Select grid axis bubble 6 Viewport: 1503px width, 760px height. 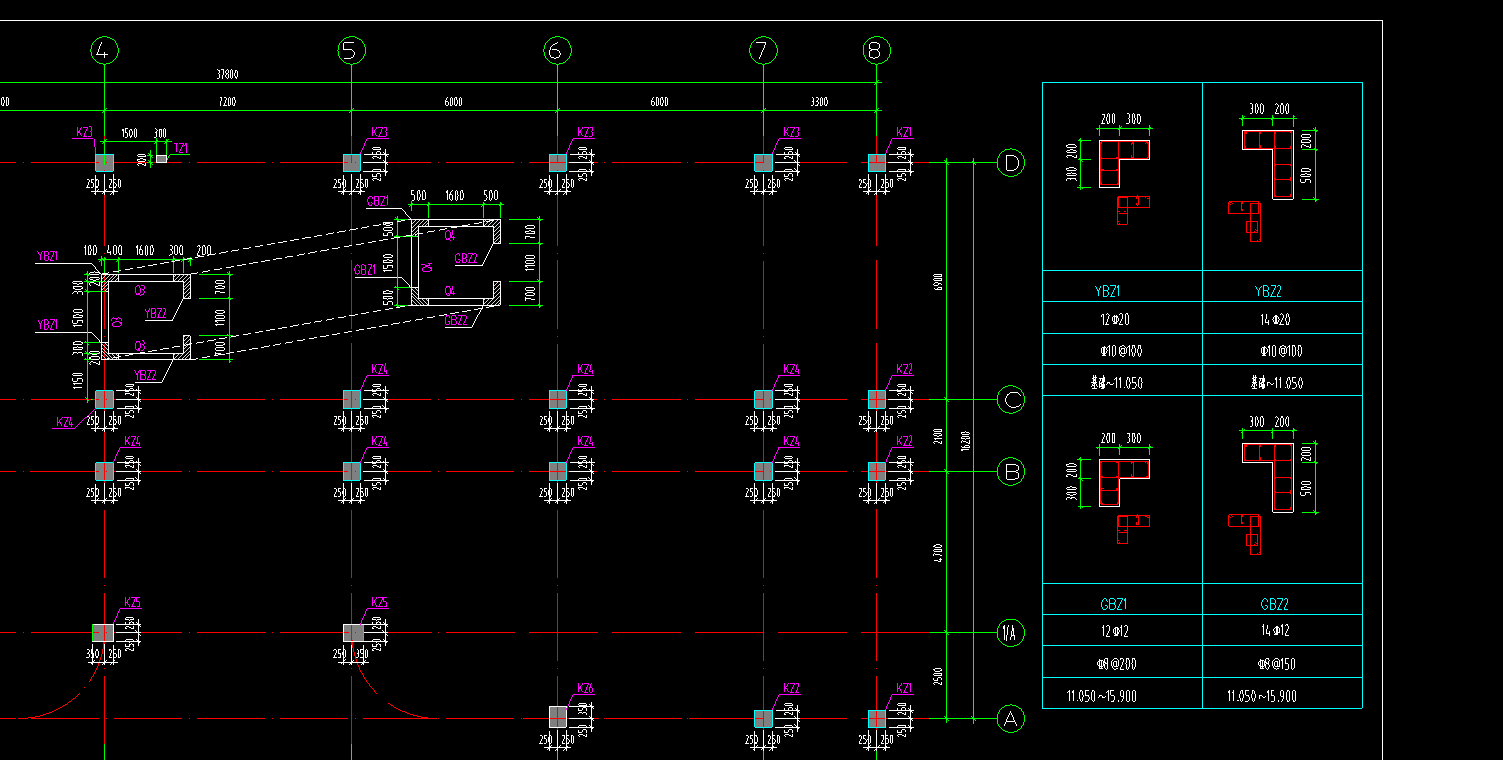point(557,50)
